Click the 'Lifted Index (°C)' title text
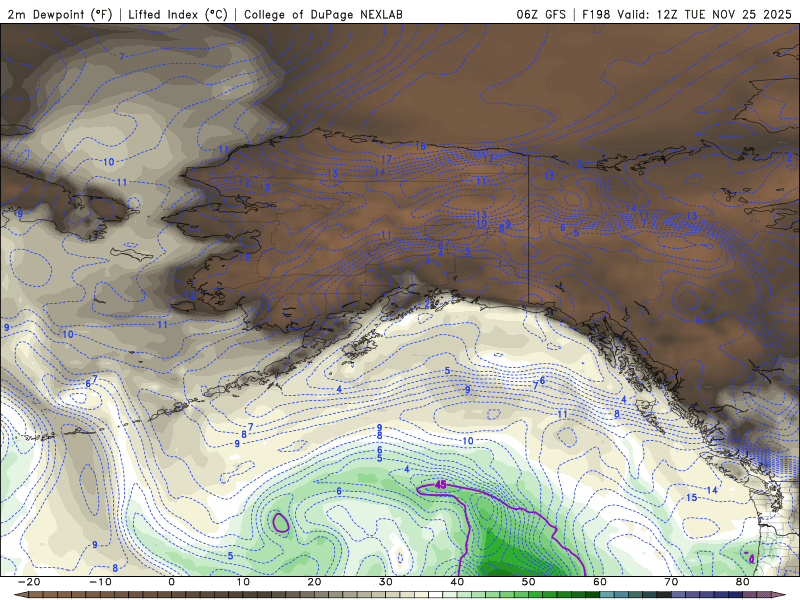The image size is (800, 600). (x=178, y=14)
